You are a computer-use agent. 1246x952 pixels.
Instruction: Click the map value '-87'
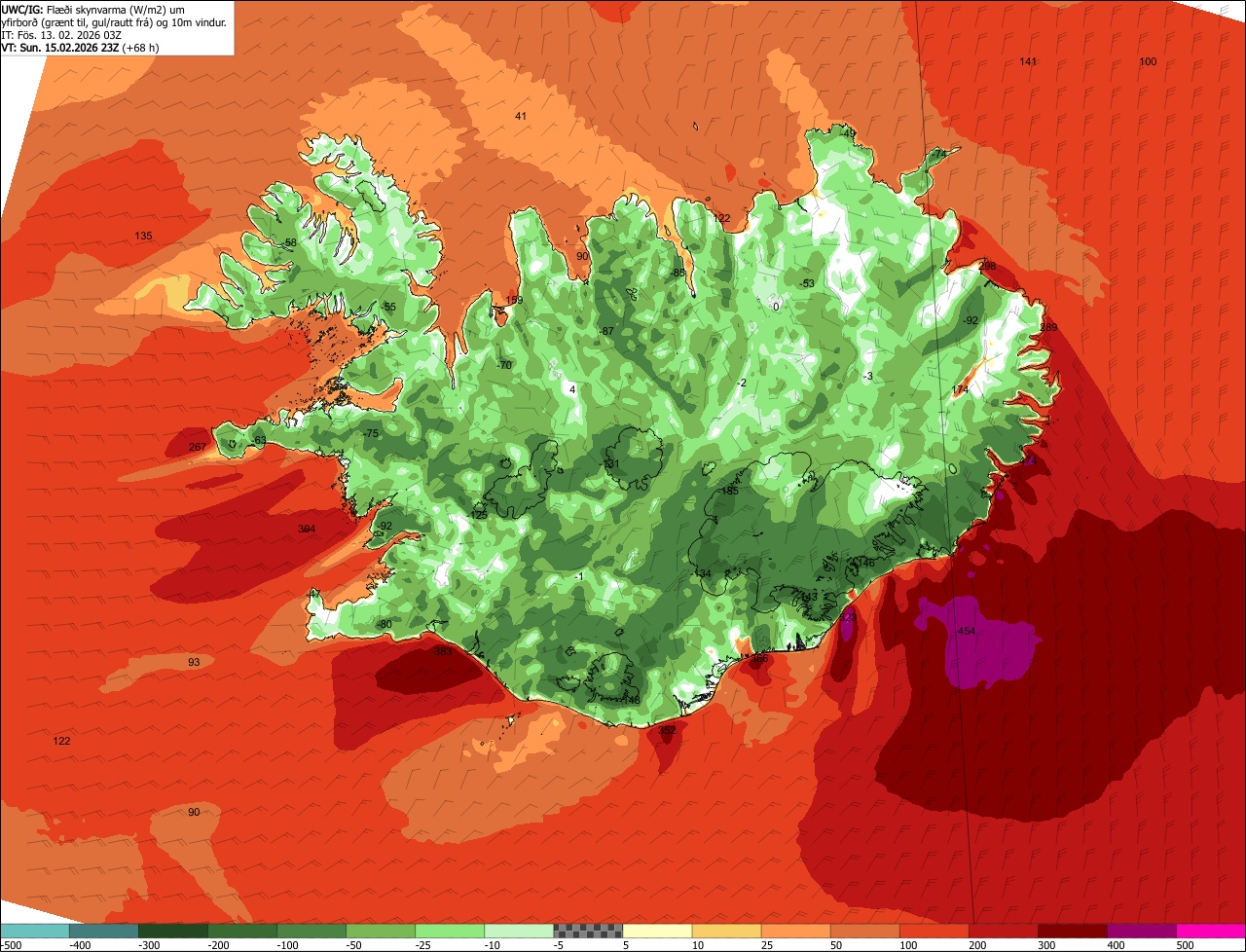point(606,332)
